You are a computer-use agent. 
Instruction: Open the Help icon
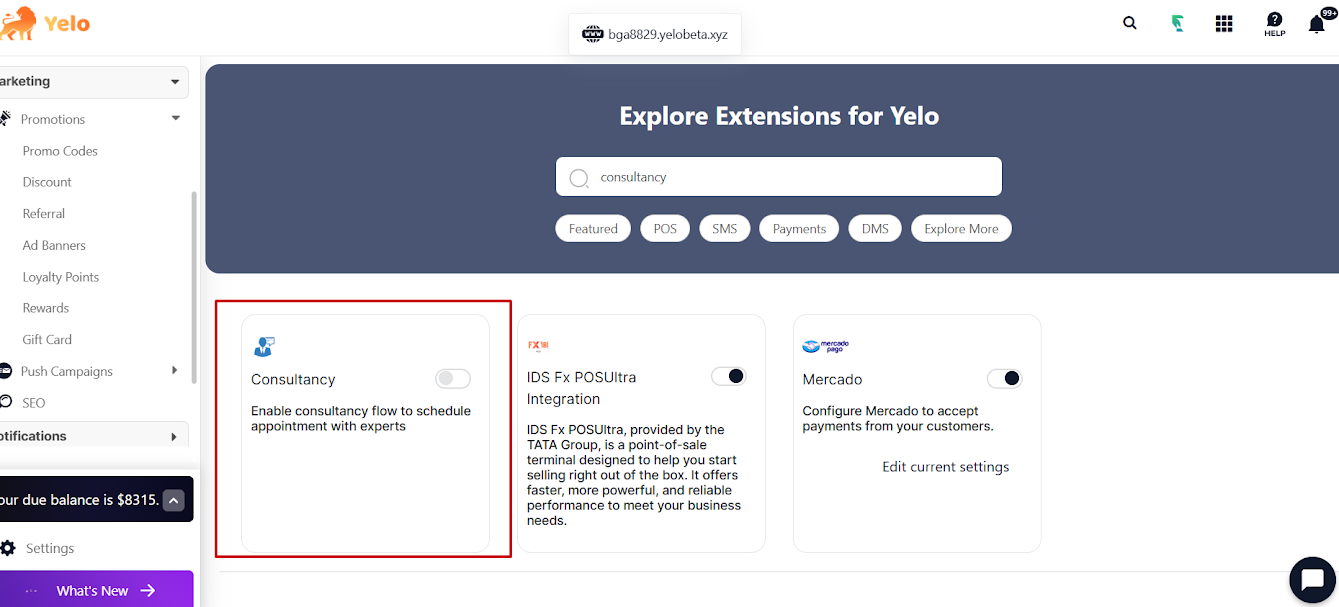tap(1275, 24)
